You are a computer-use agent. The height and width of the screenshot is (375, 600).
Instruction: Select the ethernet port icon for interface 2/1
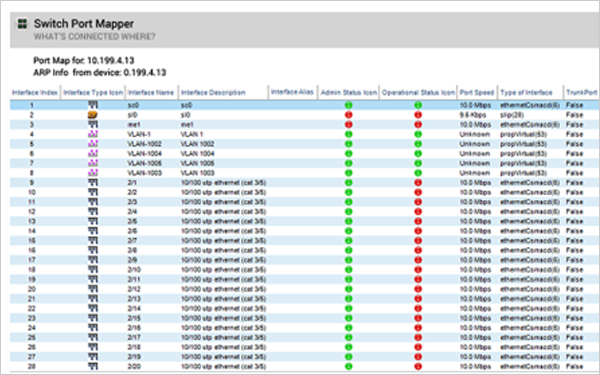pyautogui.click(x=93, y=183)
